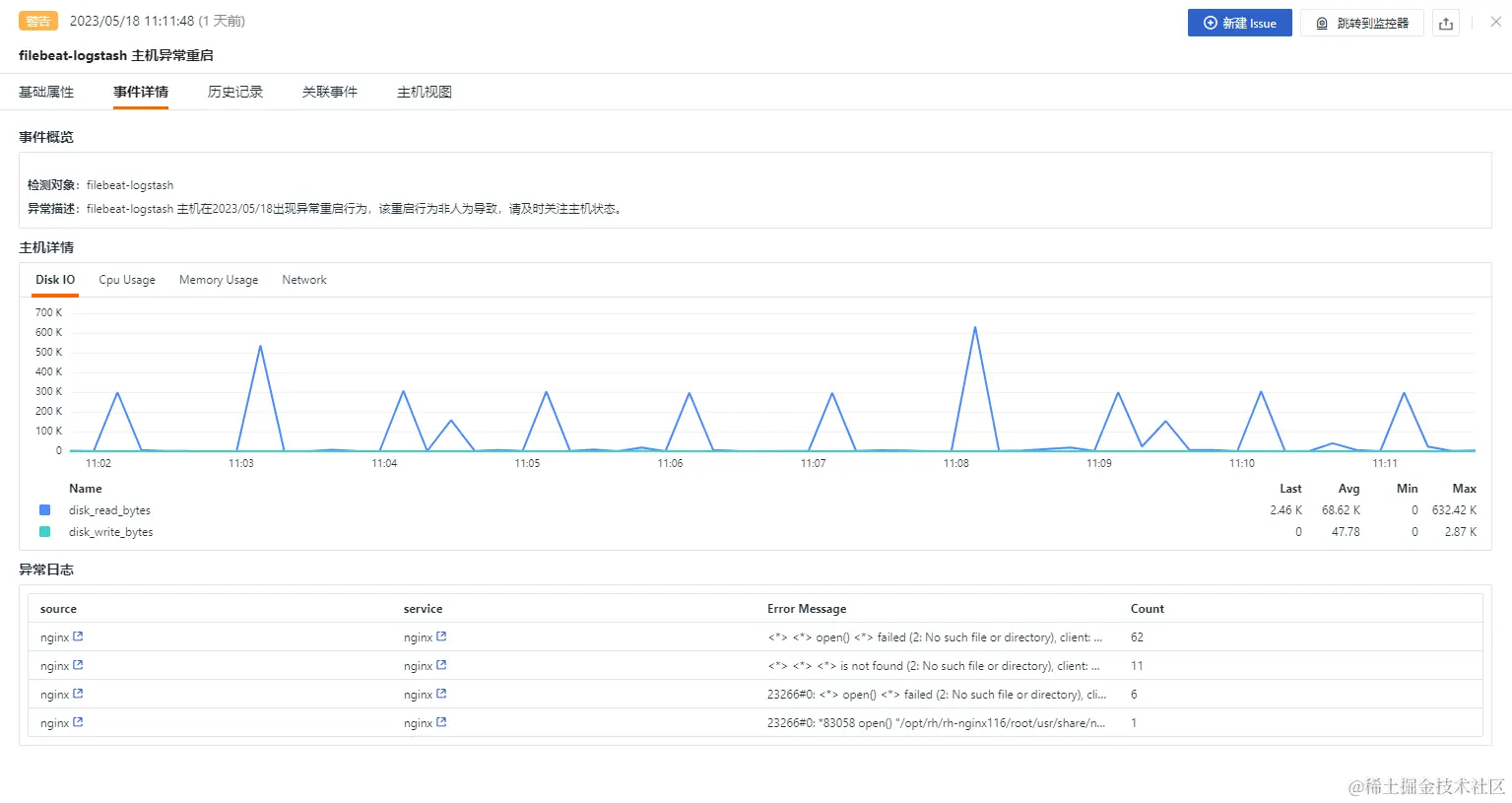Open service nginx link icon in count 1 row
Image resolution: width=1512 pixels, height=803 pixels.
[x=441, y=722]
